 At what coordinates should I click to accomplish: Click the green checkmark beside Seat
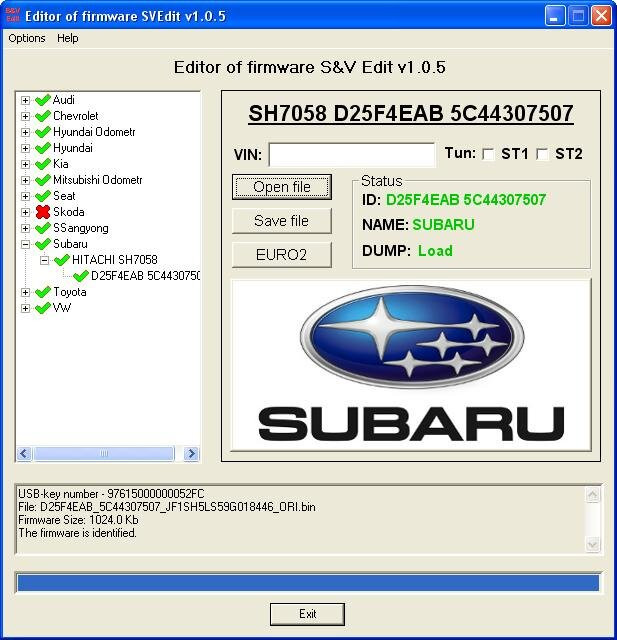coord(43,196)
